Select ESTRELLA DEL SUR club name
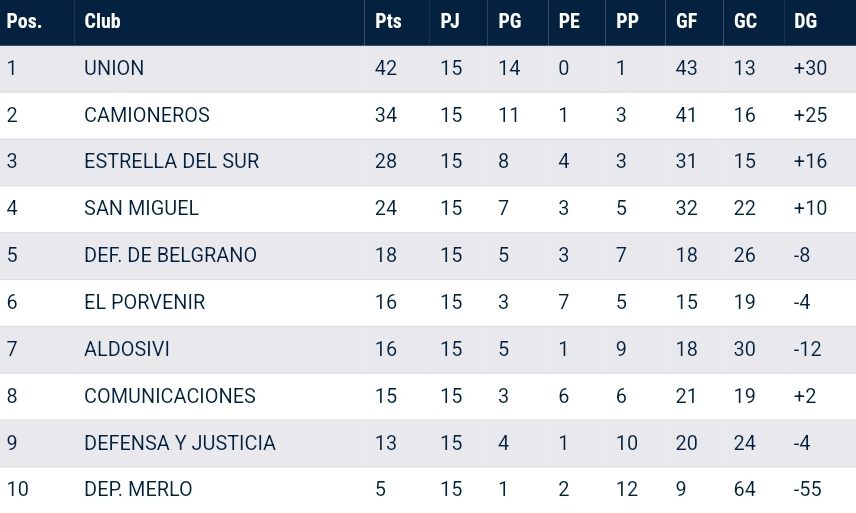This screenshot has width=856, height=513. (171, 161)
